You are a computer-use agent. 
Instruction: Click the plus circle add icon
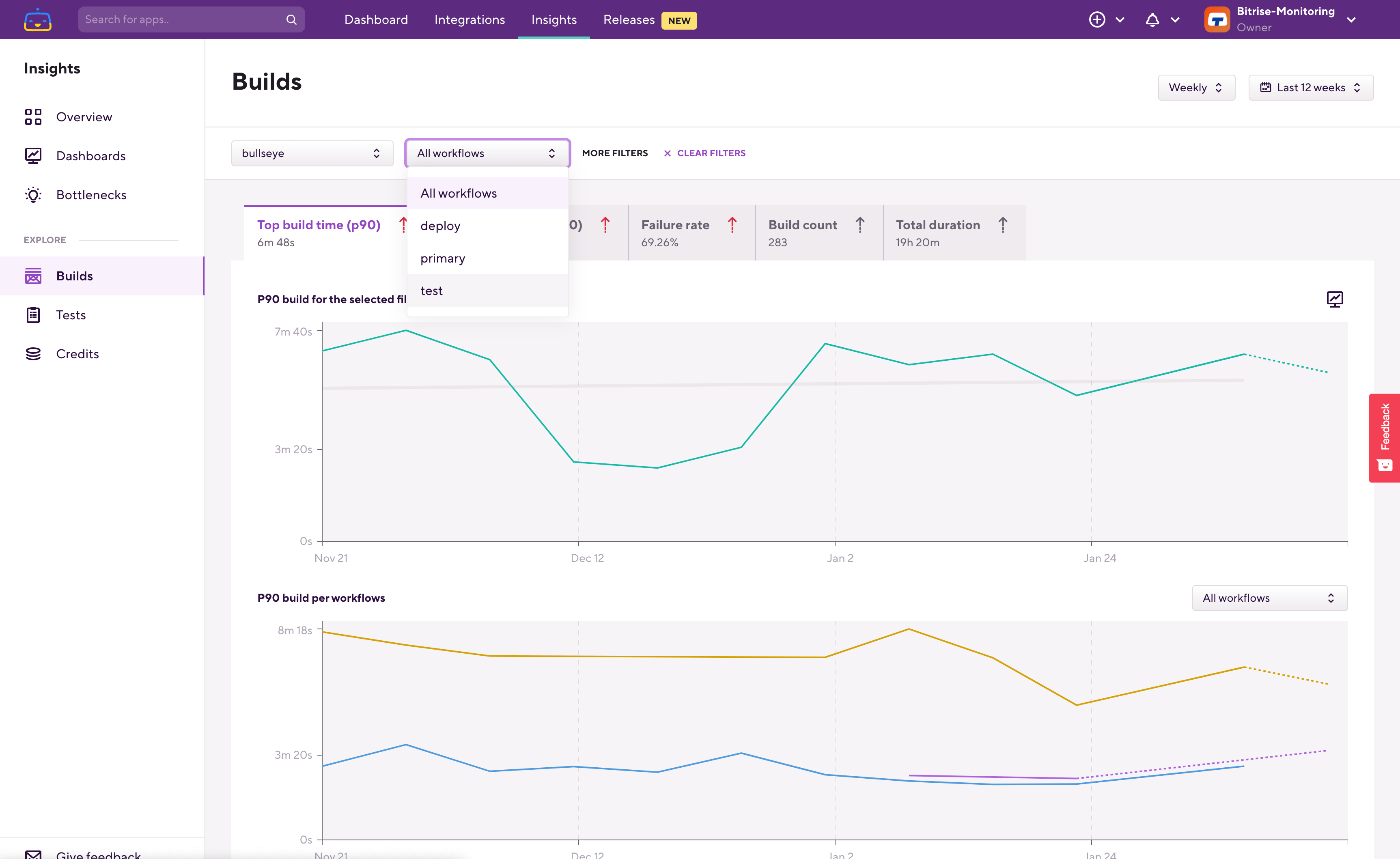pos(1096,20)
